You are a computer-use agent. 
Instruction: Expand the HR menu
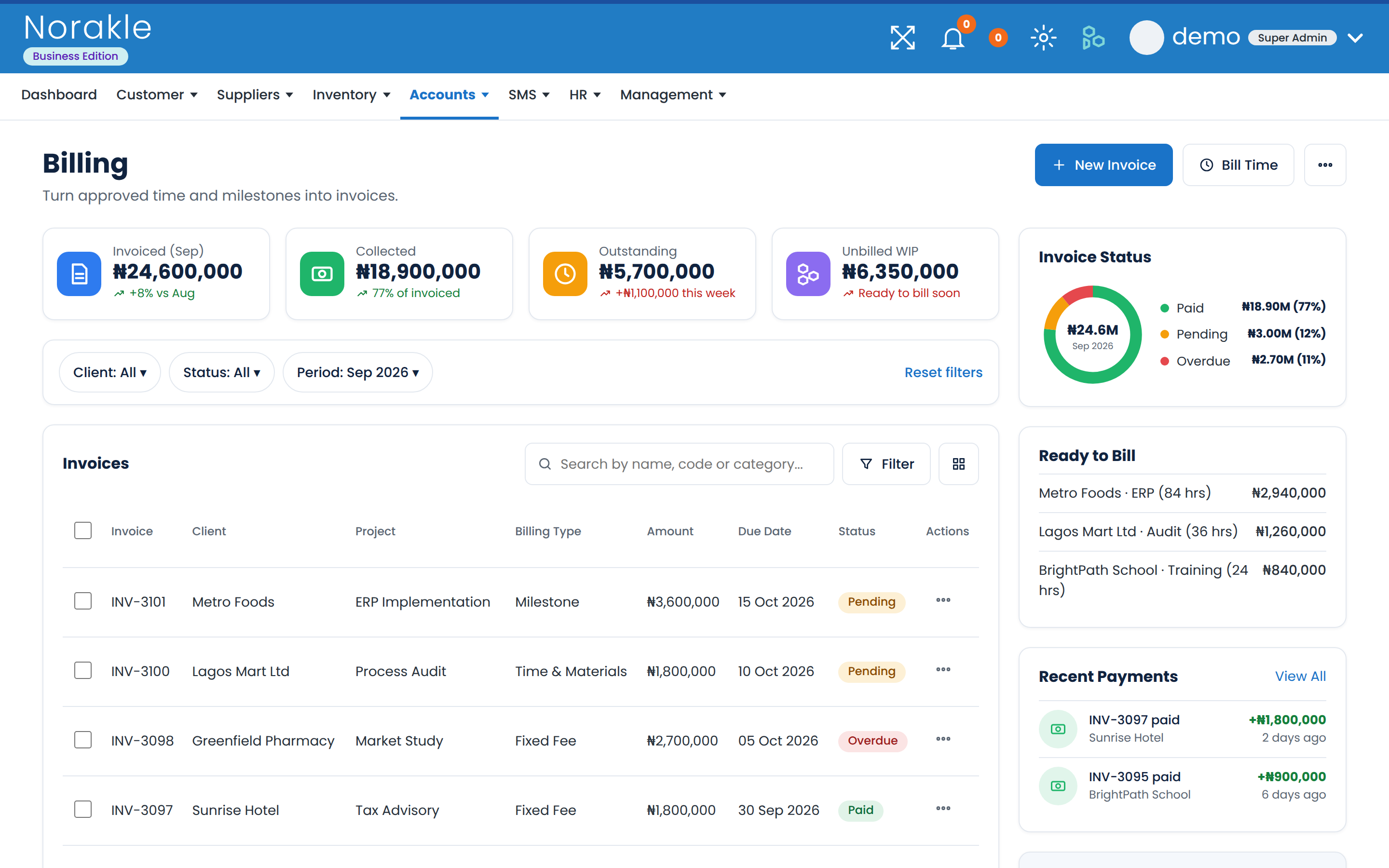click(x=585, y=95)
